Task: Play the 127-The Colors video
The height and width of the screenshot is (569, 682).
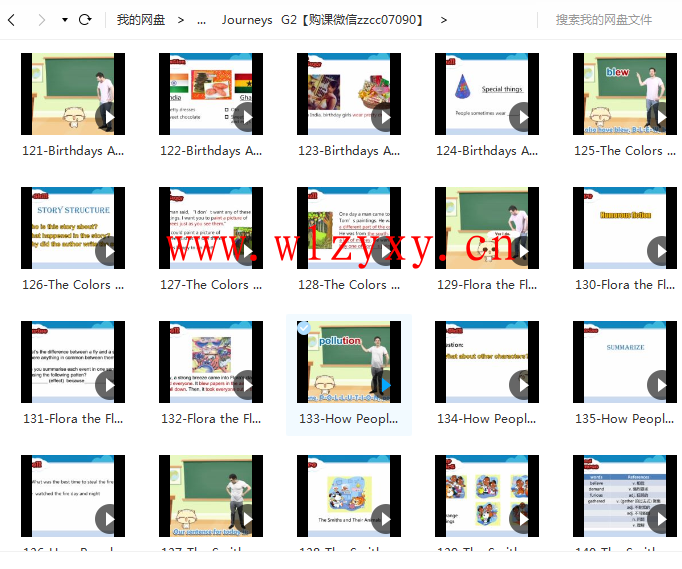Action: [x=246, y=251]
